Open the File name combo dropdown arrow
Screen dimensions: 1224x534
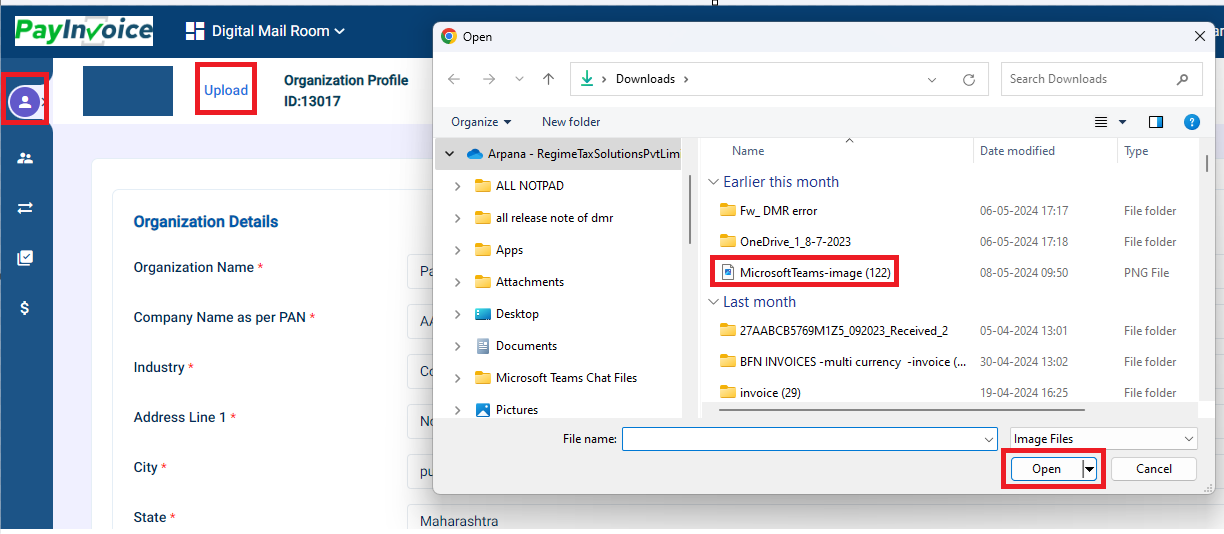(x=988, y=439)
